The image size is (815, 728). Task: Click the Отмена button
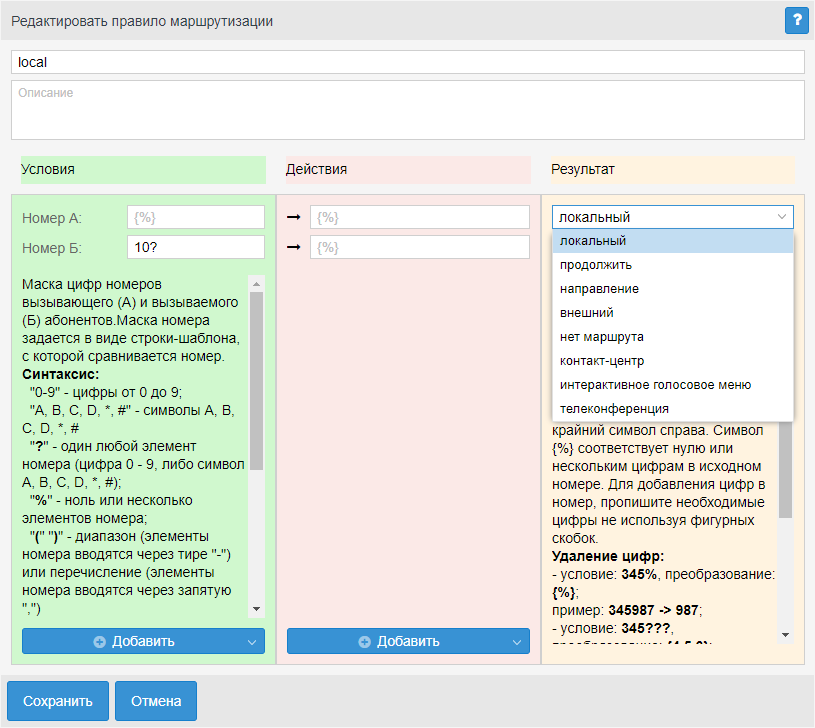pos(156,701)
